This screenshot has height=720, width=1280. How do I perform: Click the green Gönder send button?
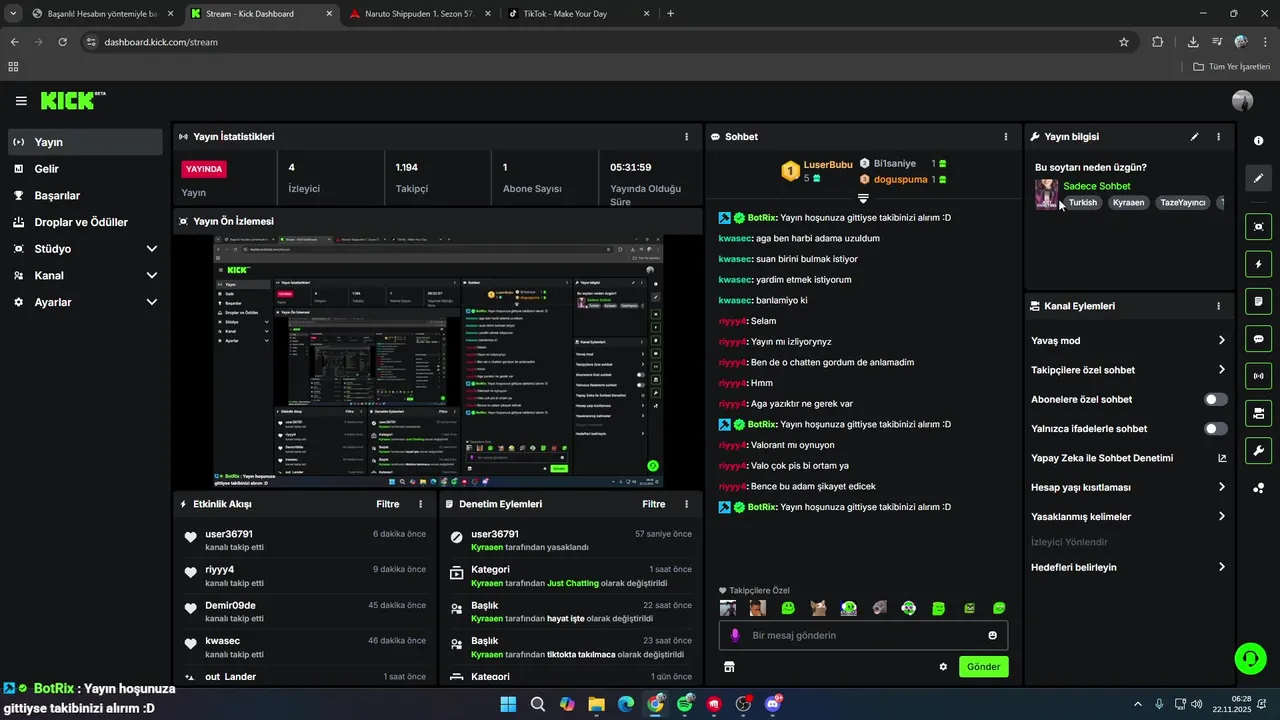click(x=983, y=667)
